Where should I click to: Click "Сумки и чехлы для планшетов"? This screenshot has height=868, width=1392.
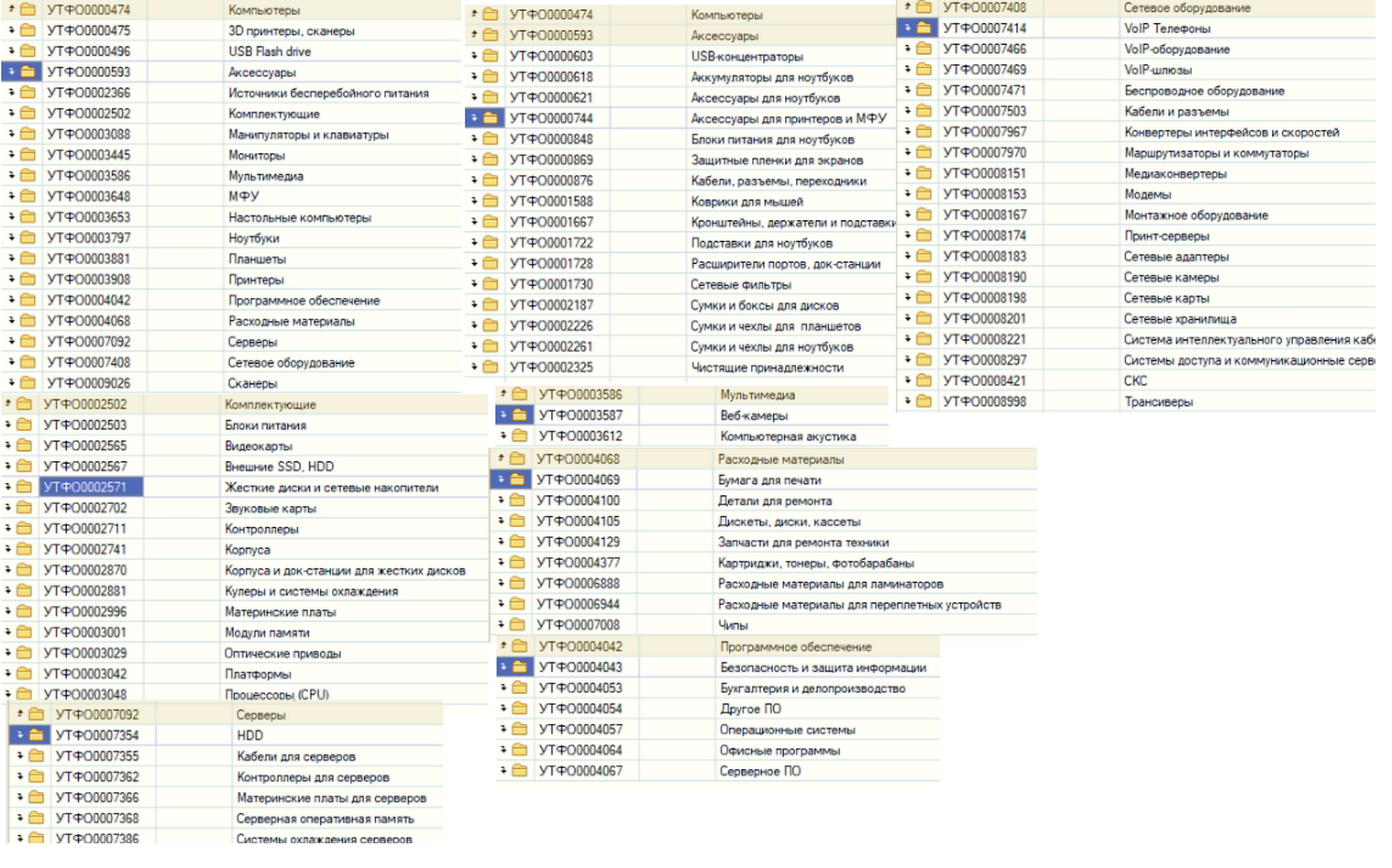pos(776,325)
